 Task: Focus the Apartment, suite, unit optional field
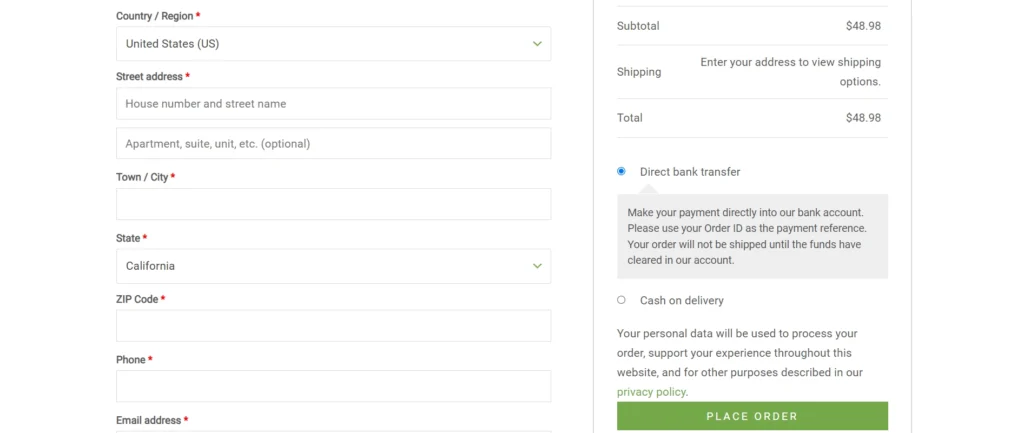coord(333,144)
